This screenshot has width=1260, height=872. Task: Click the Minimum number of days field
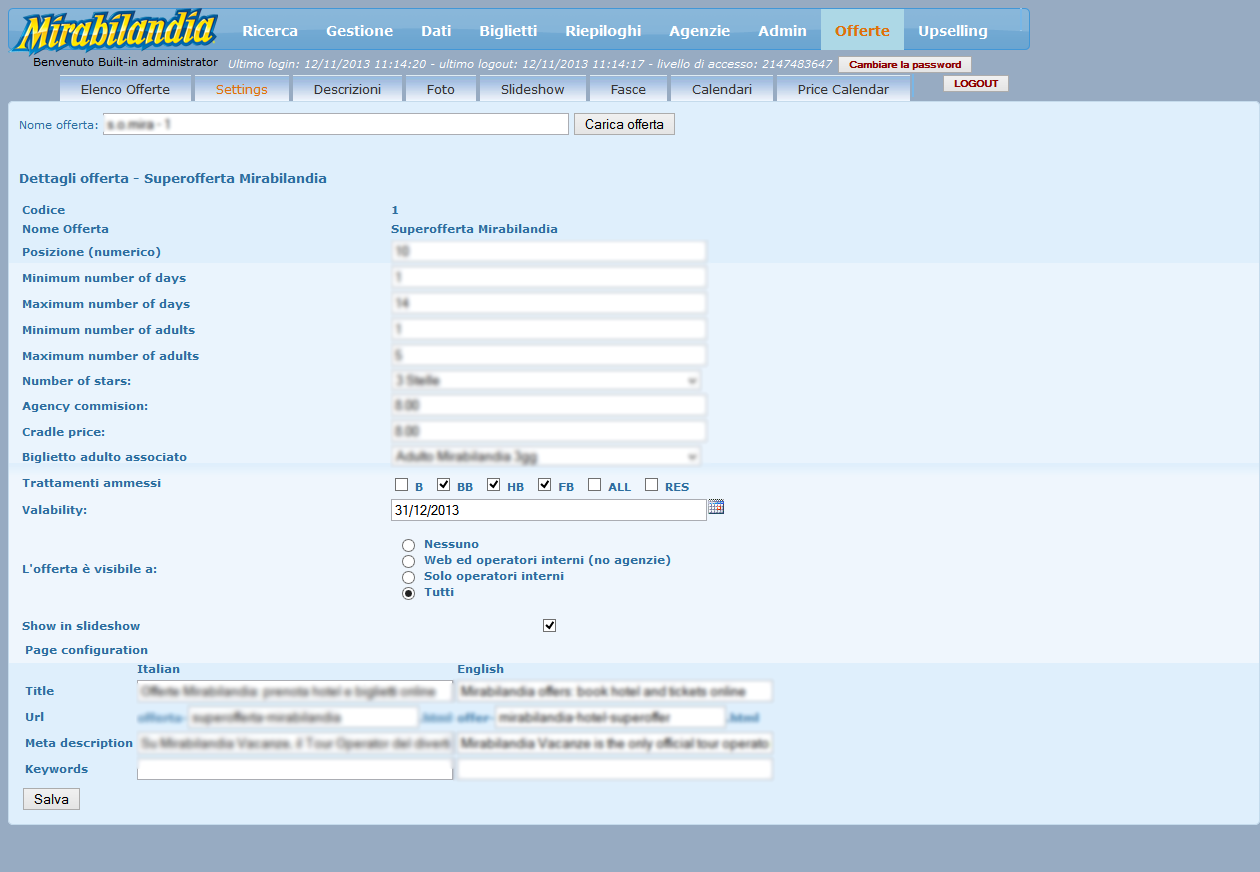coord(549,277)
